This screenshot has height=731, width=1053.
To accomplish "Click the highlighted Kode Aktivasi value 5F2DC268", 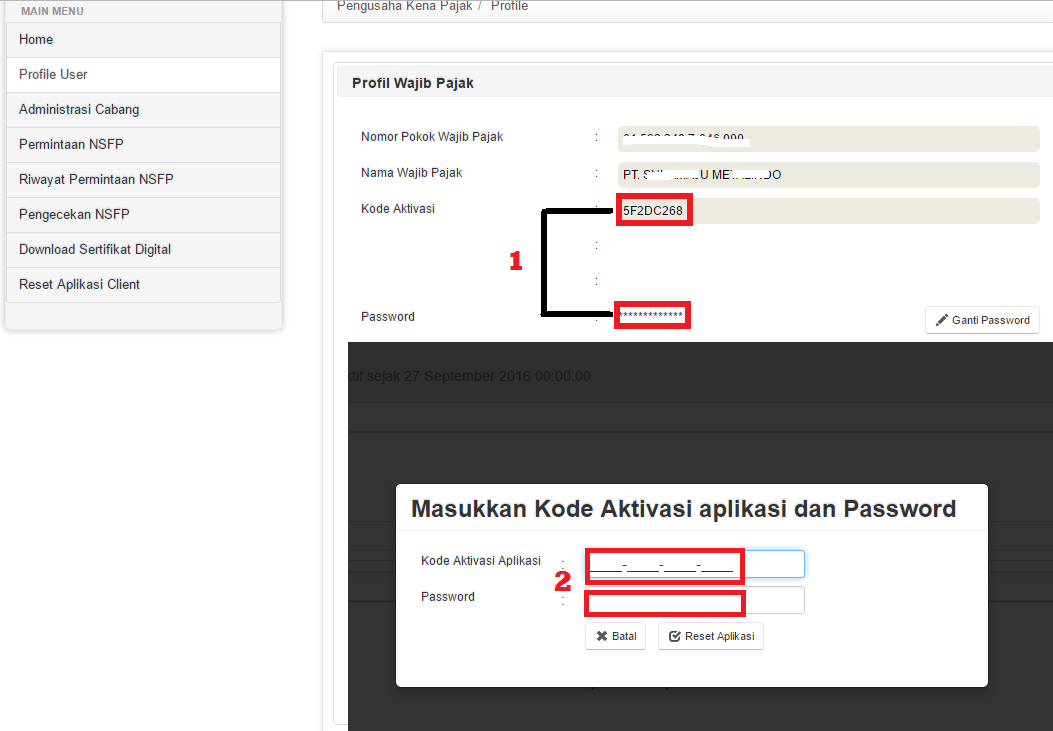I will [x=653, y=209].
